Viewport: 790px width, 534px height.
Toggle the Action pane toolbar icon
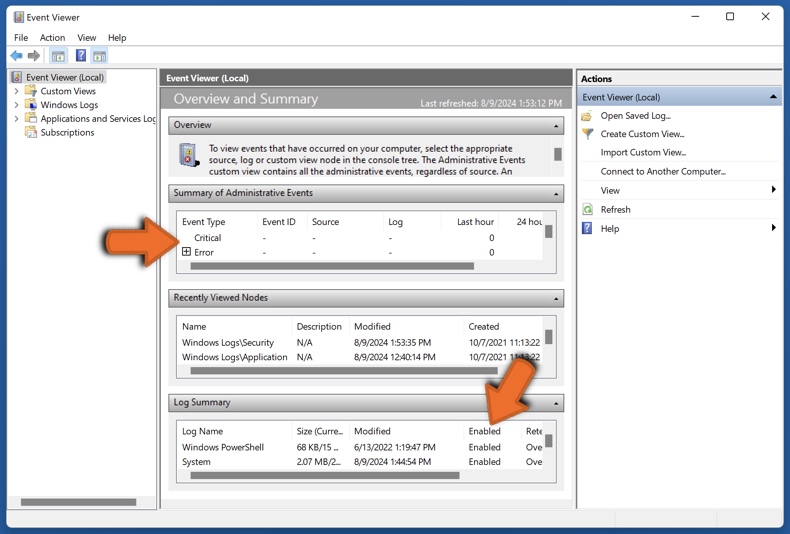tap(100, 56)
